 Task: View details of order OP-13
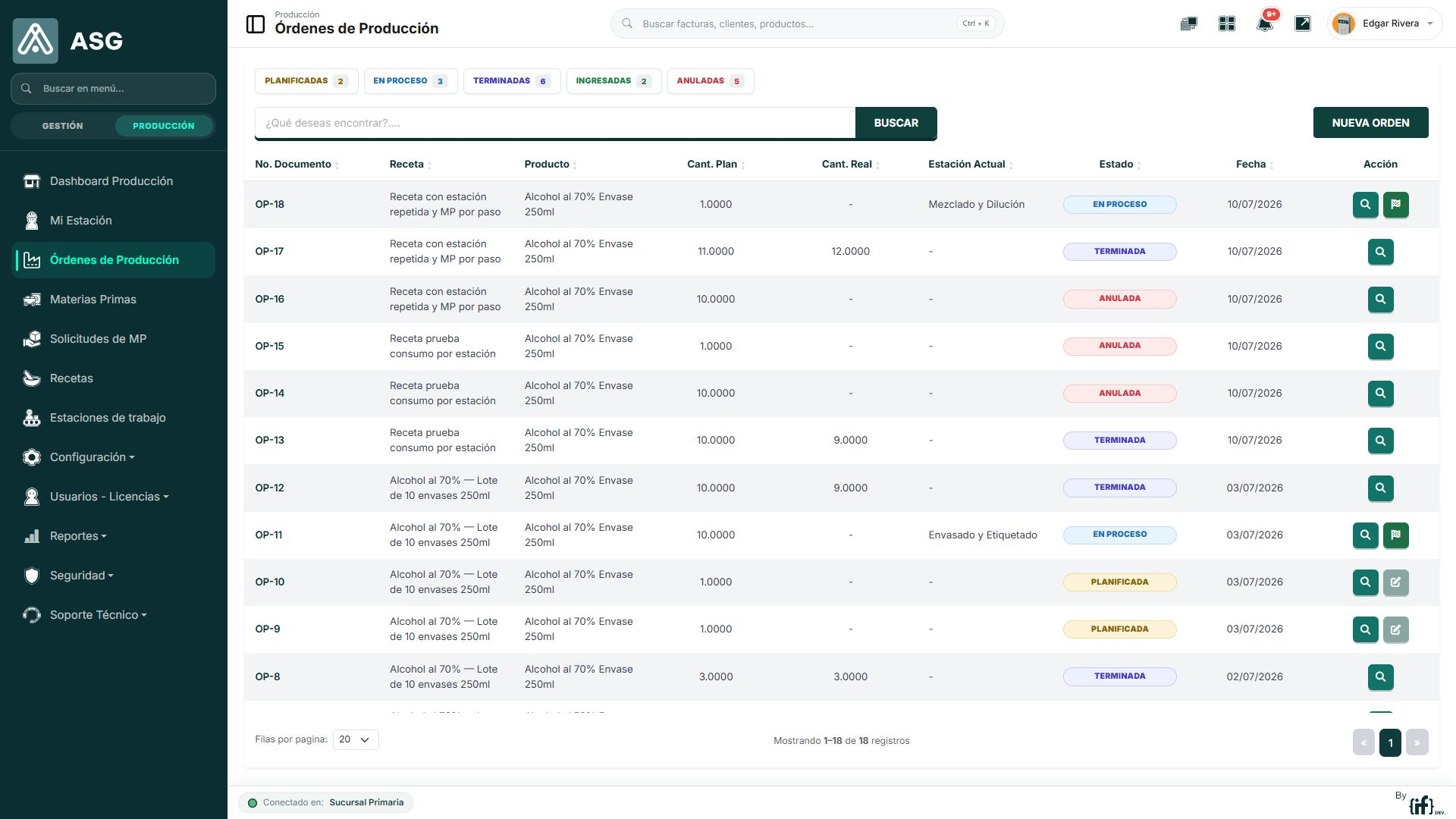pos(1380,441)
